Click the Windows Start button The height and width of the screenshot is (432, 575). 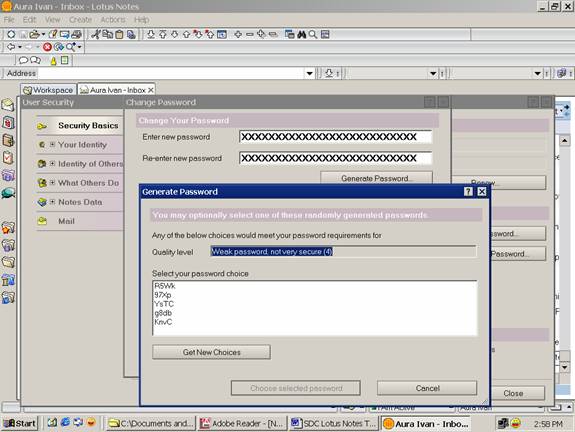20,423
